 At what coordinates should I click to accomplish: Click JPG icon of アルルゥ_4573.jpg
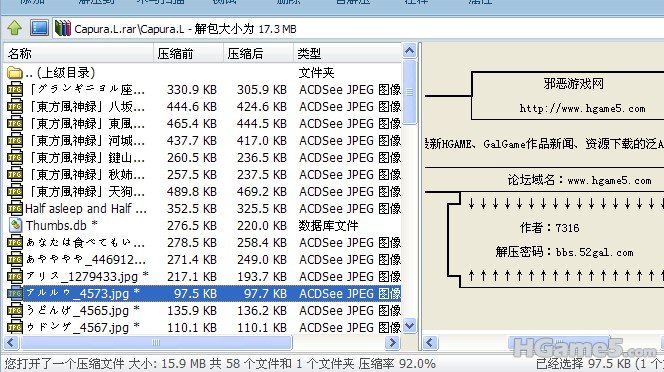coord(15,293)
